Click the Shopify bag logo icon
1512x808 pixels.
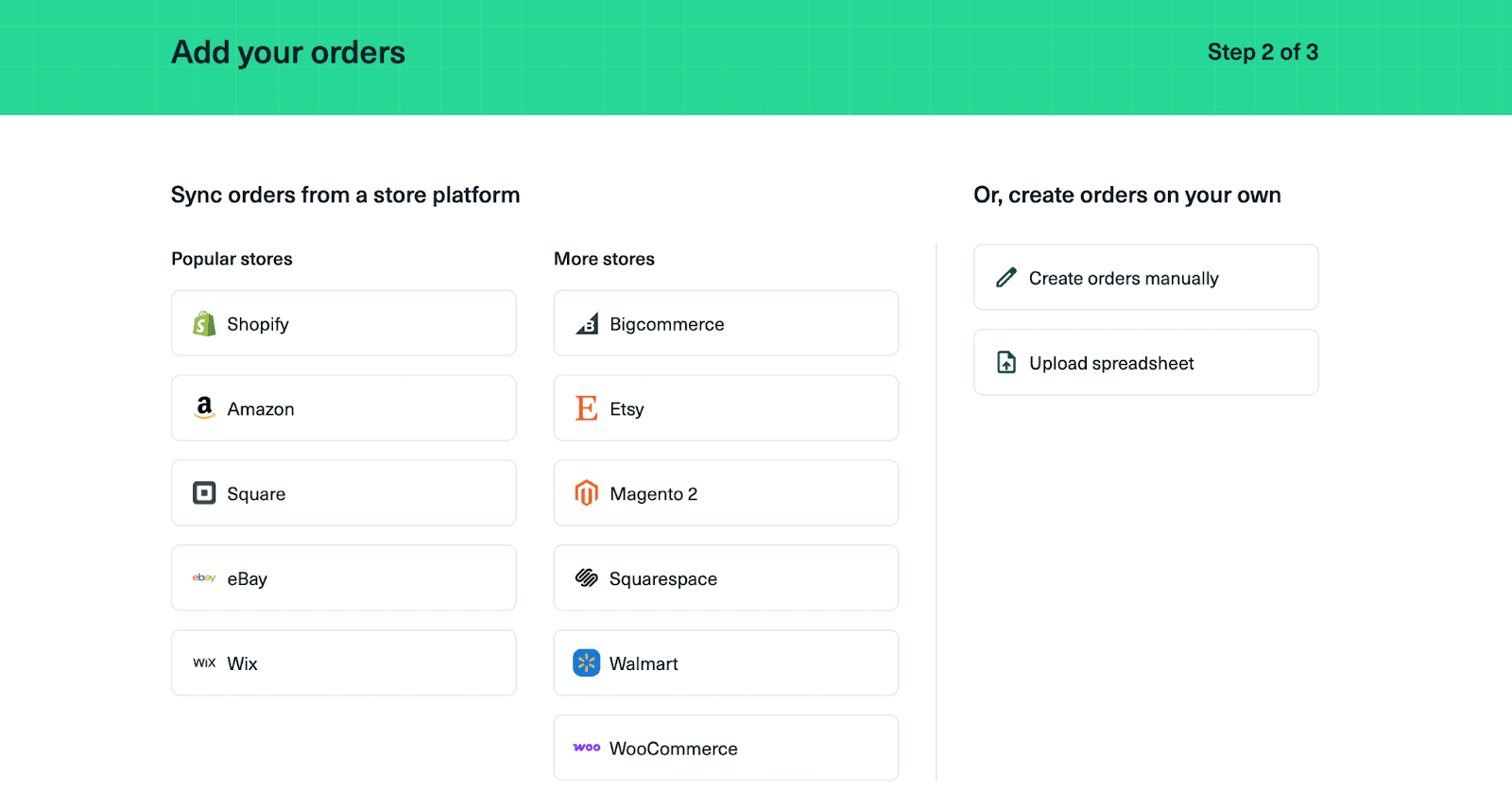pos(204,324)
